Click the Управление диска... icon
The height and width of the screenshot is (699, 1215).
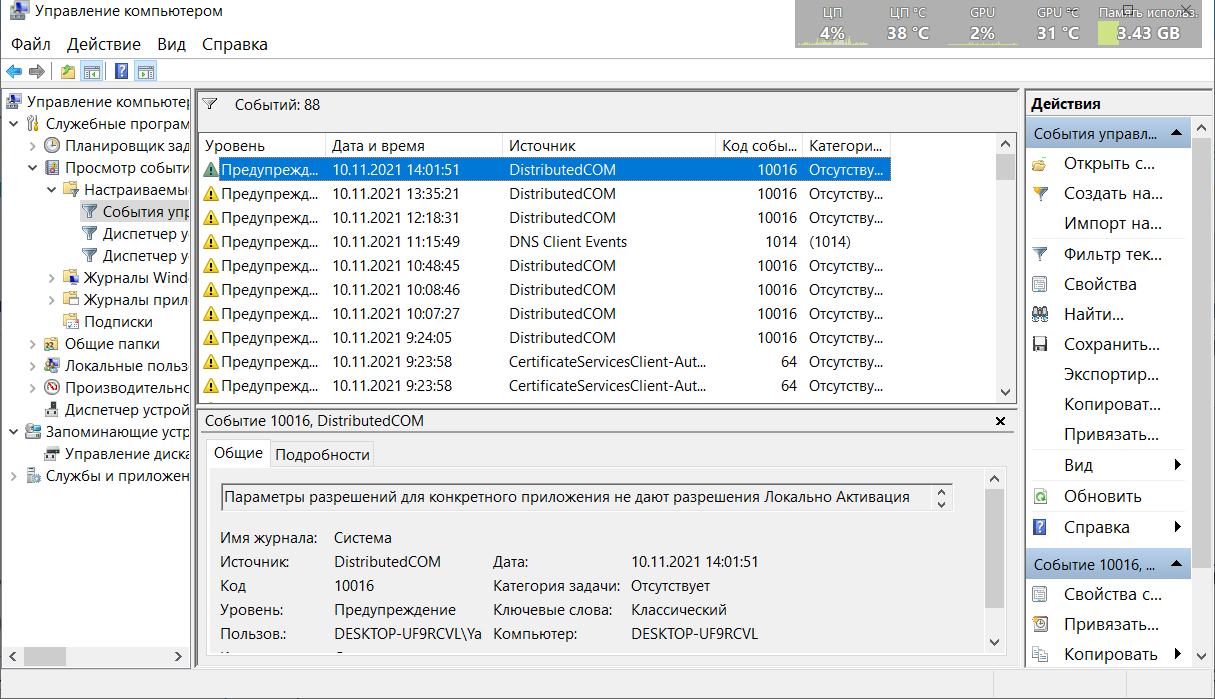coord(52,454)
